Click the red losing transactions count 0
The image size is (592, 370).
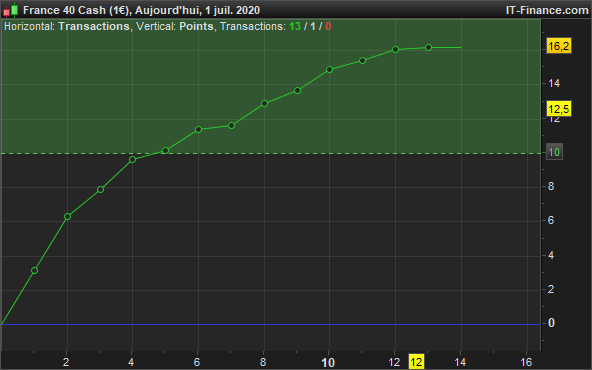point(328,26)
